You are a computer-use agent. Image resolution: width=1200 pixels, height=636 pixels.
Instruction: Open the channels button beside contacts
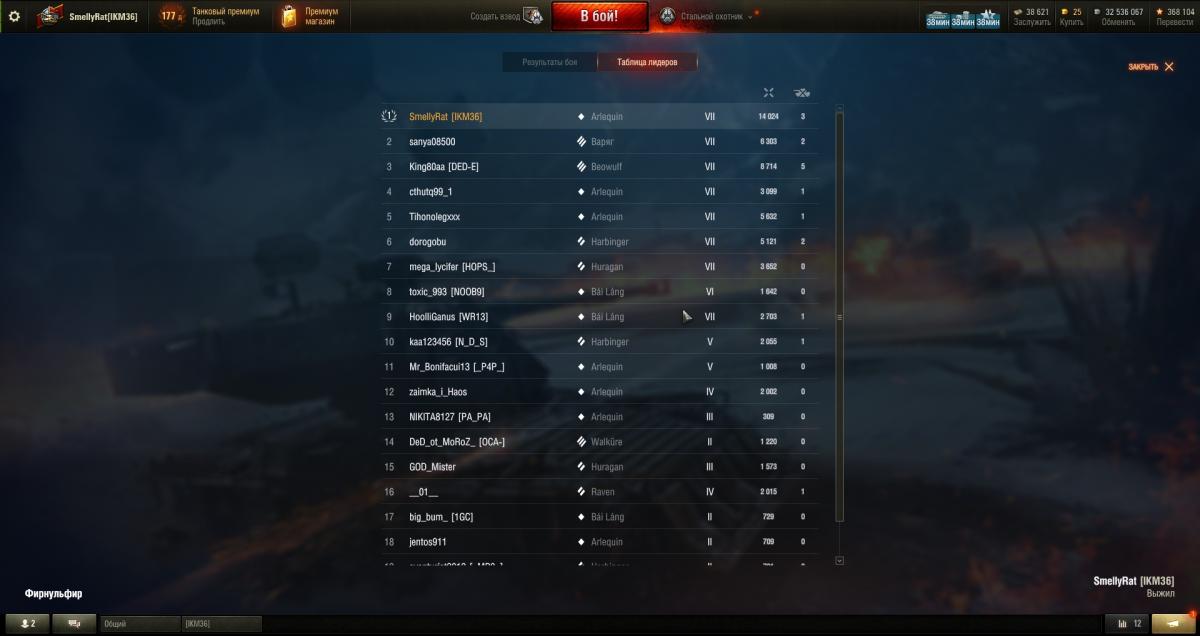point(75,623)
